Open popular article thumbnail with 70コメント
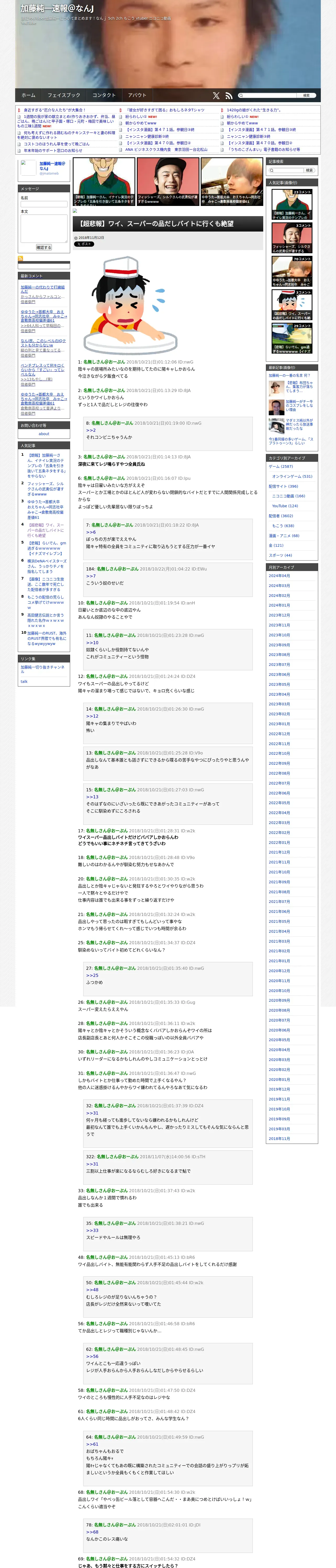Image resolution: width=336 pixels, height=1568 pixels. click(292, 272)
